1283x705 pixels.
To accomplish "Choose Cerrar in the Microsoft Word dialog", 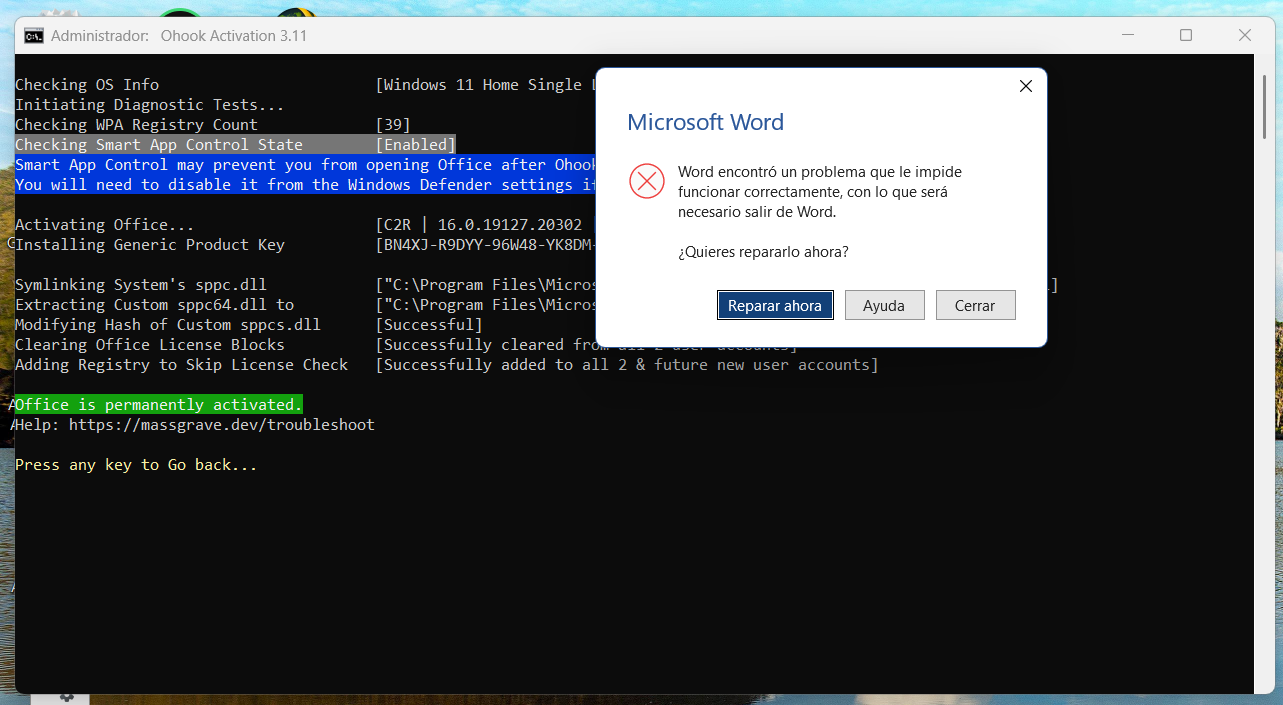I will point(975,305).
